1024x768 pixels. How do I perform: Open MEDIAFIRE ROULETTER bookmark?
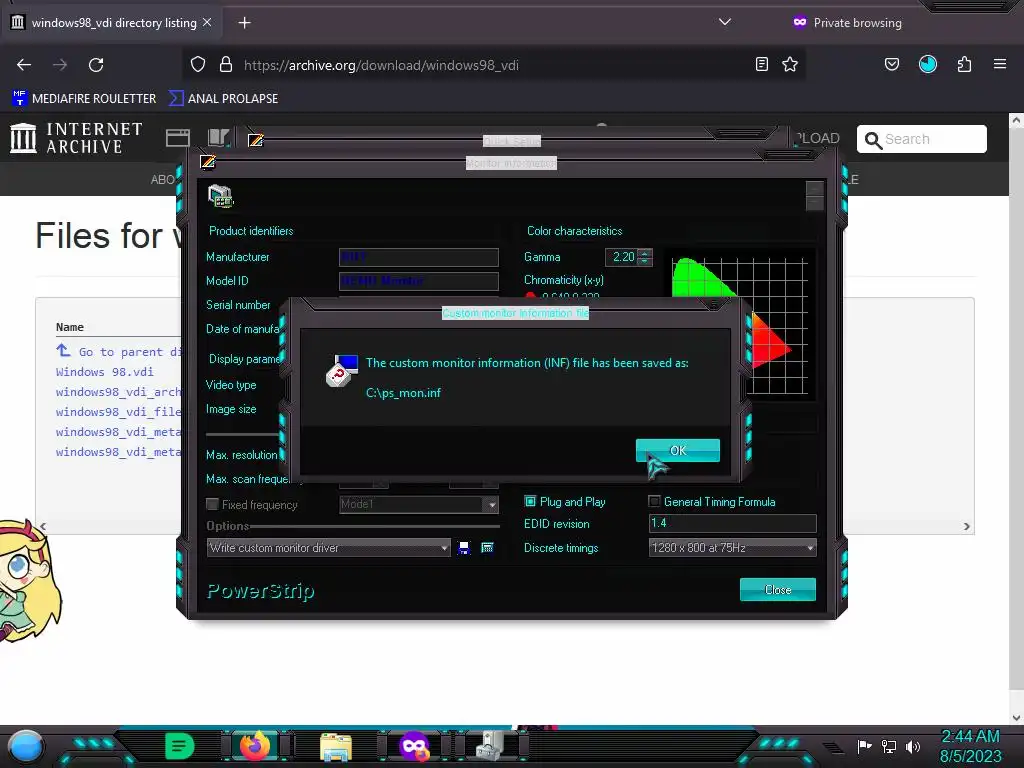click(x=84, y=99)
